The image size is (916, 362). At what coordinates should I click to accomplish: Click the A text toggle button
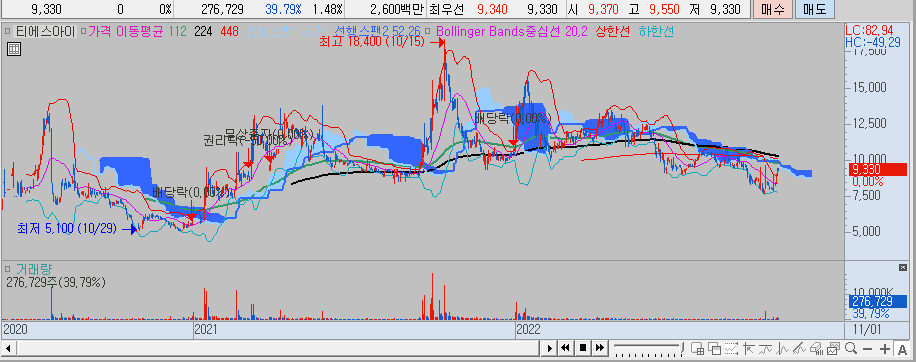tap(902, 349)
